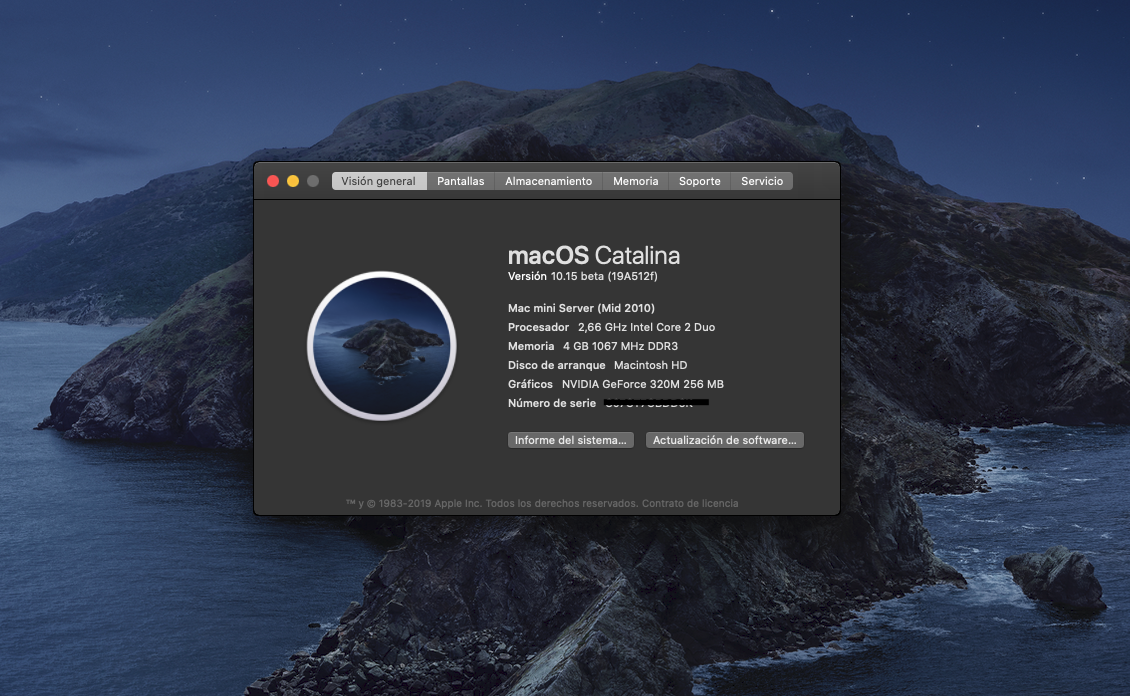Click the Disco de arranque label
Screen dimensions: 1130x696
tap(556, 365)
